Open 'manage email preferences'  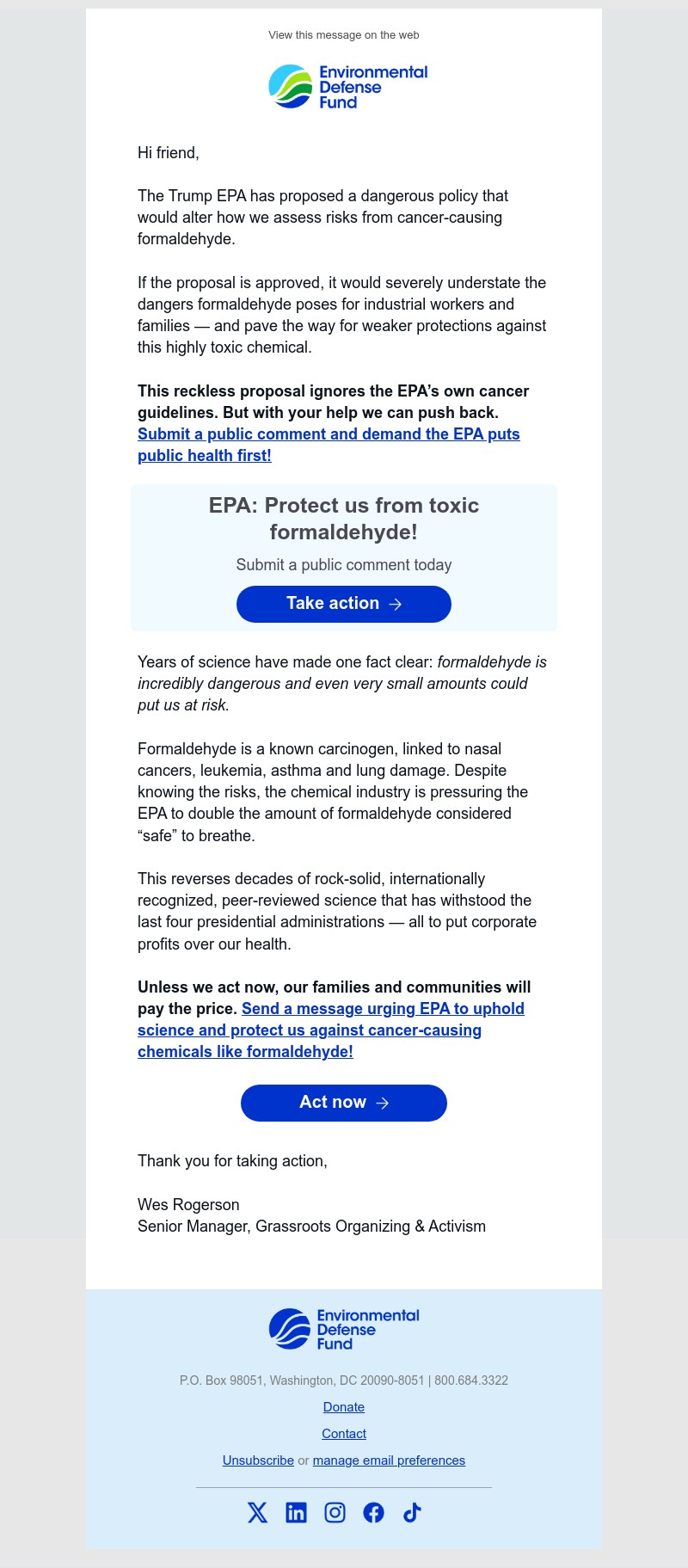tap(389, 1460)
